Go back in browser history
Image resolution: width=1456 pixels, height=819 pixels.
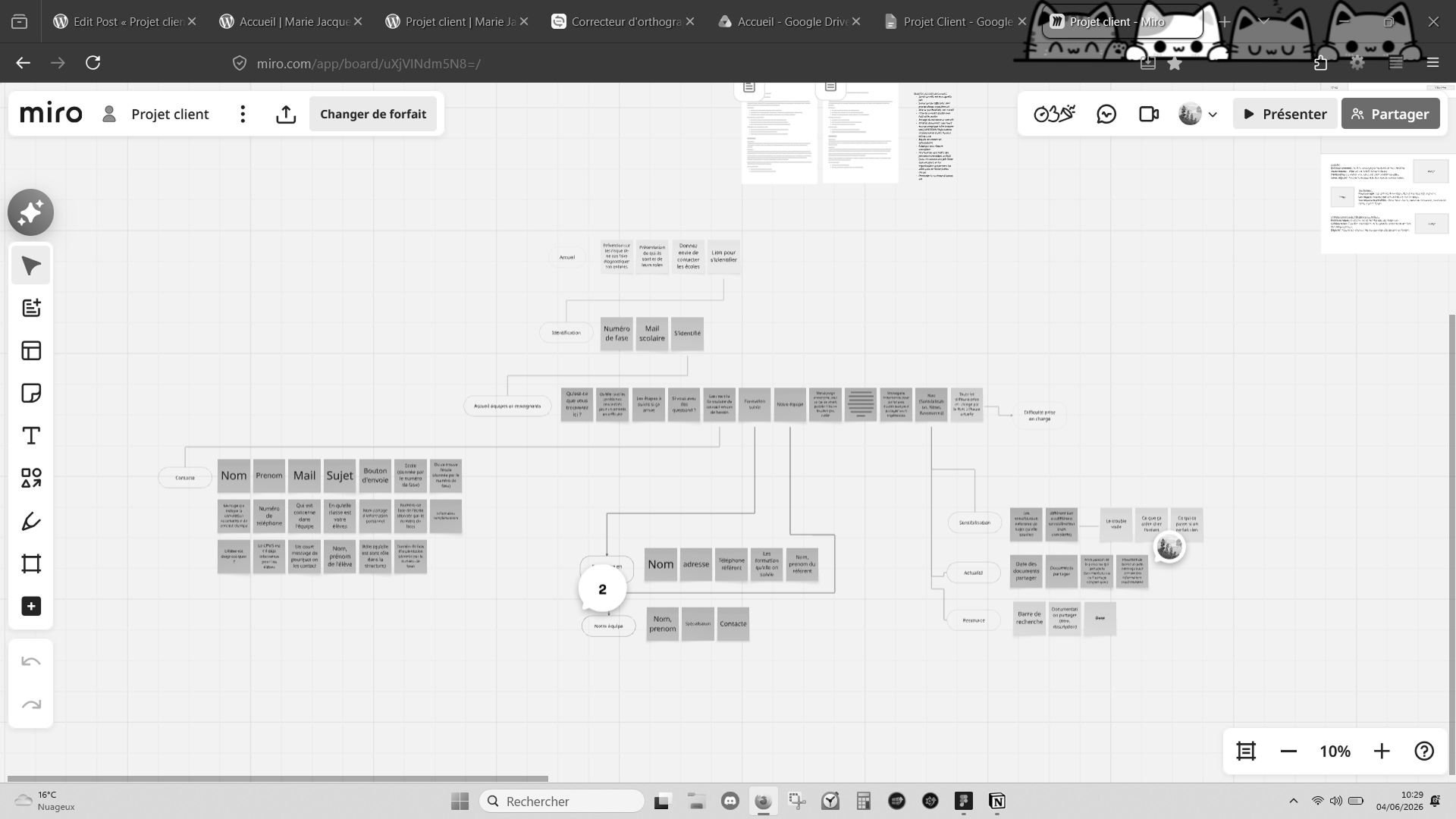[24, 63]
